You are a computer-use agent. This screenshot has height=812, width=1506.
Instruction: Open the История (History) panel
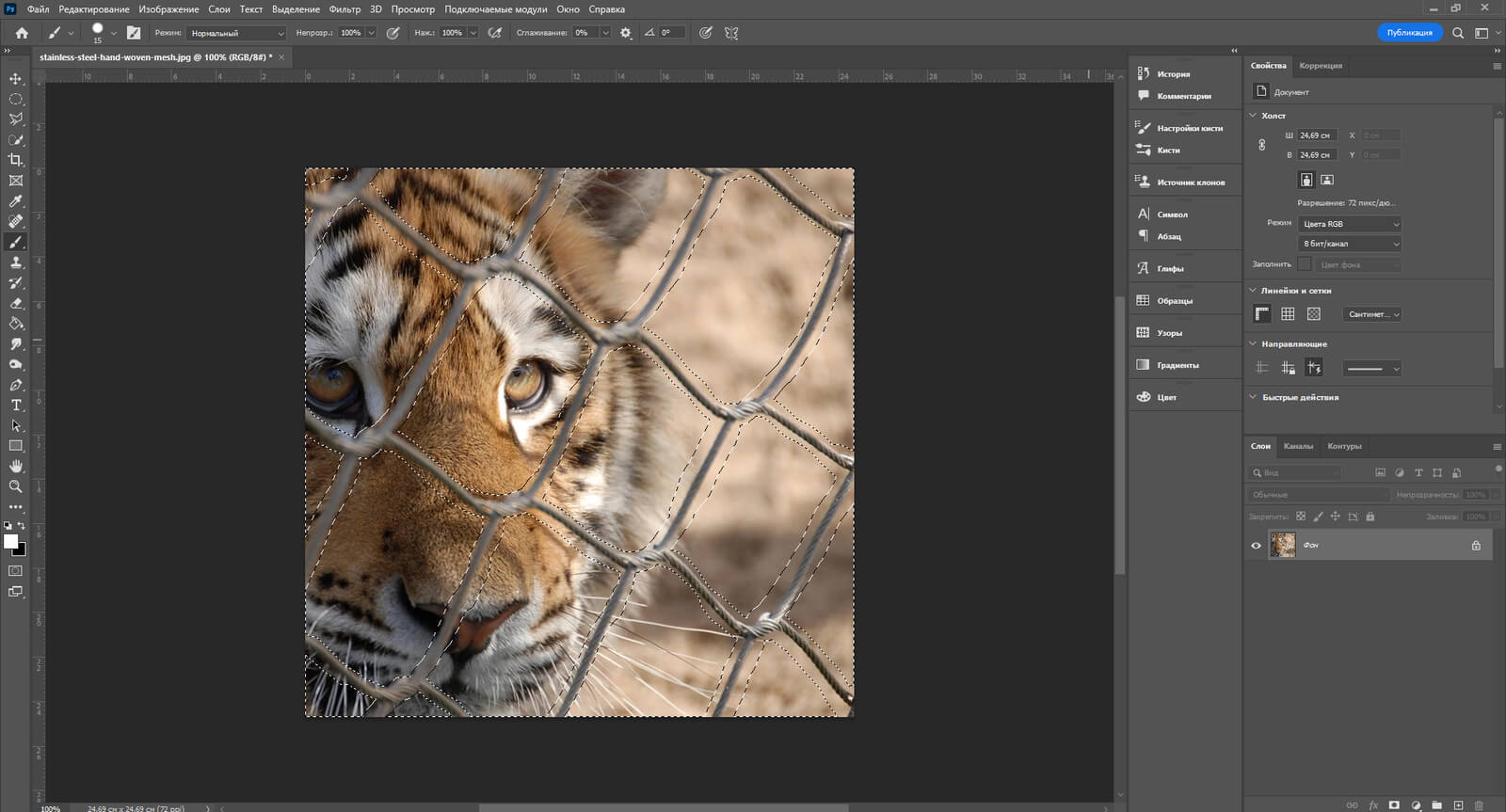(x=1173, y=73)
